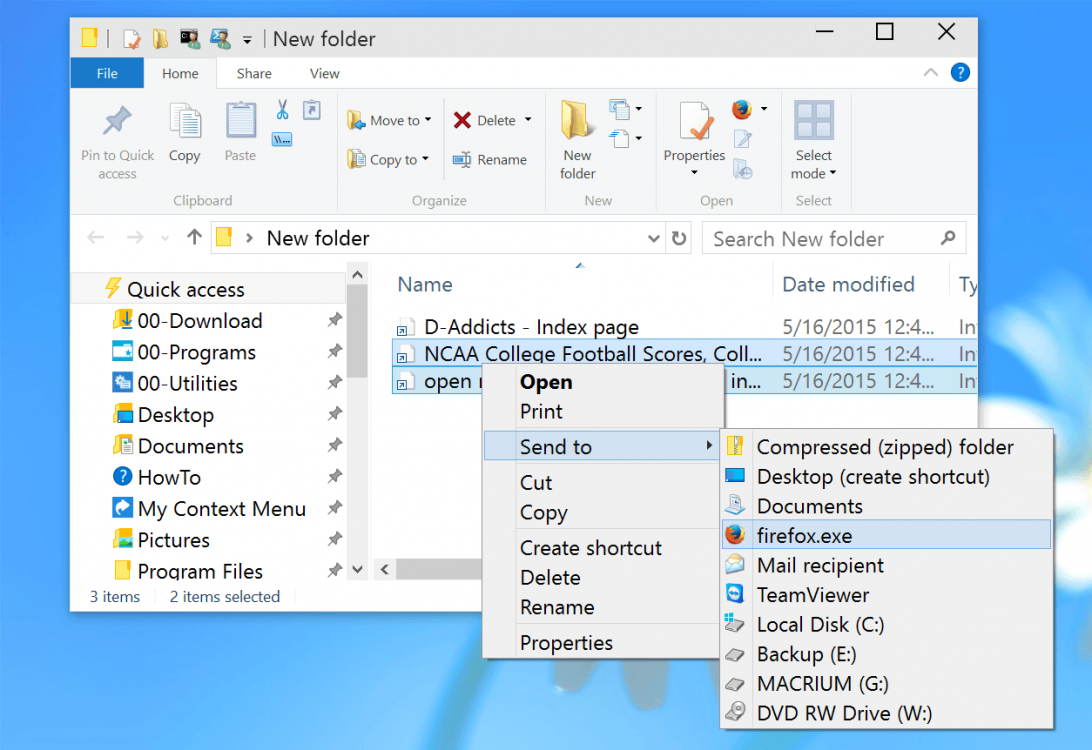1092x750 pixels.
Task: Choose Compressed (zipped) folder
Action: (x=887, y=447)
